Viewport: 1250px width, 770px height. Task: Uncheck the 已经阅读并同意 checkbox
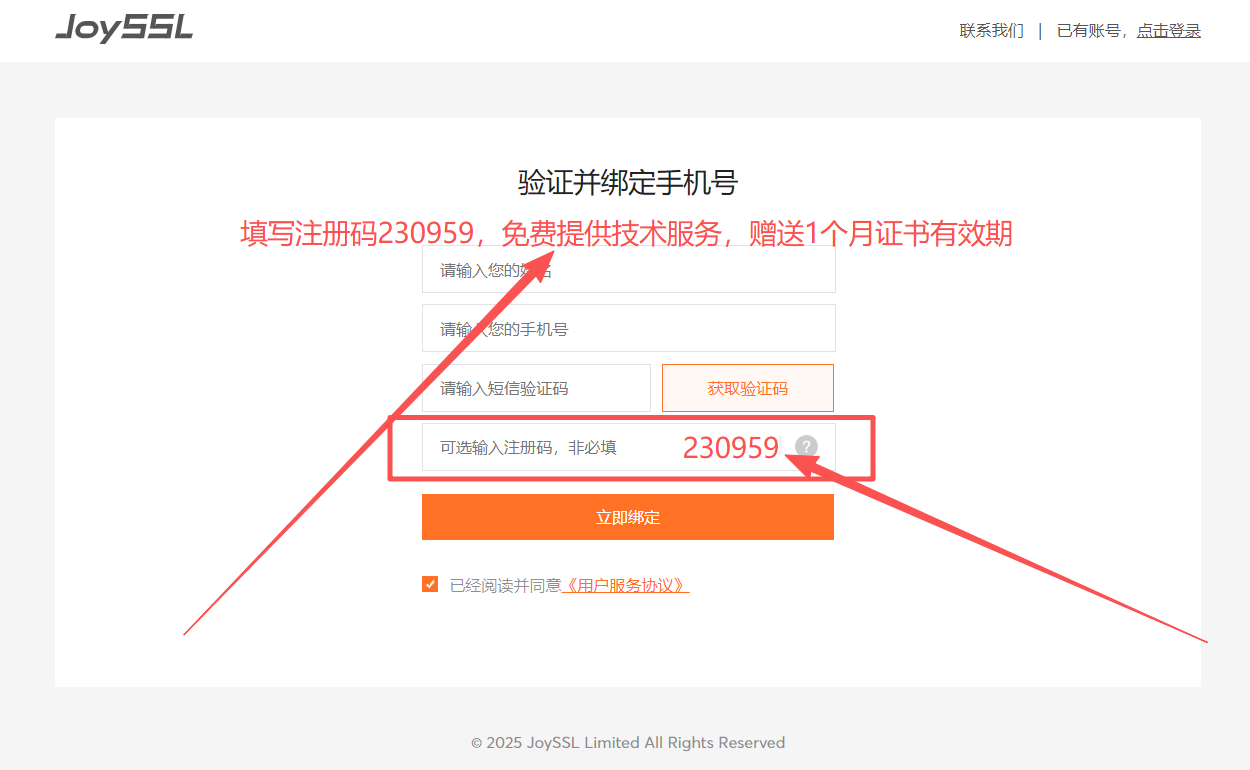coord(430,585)
